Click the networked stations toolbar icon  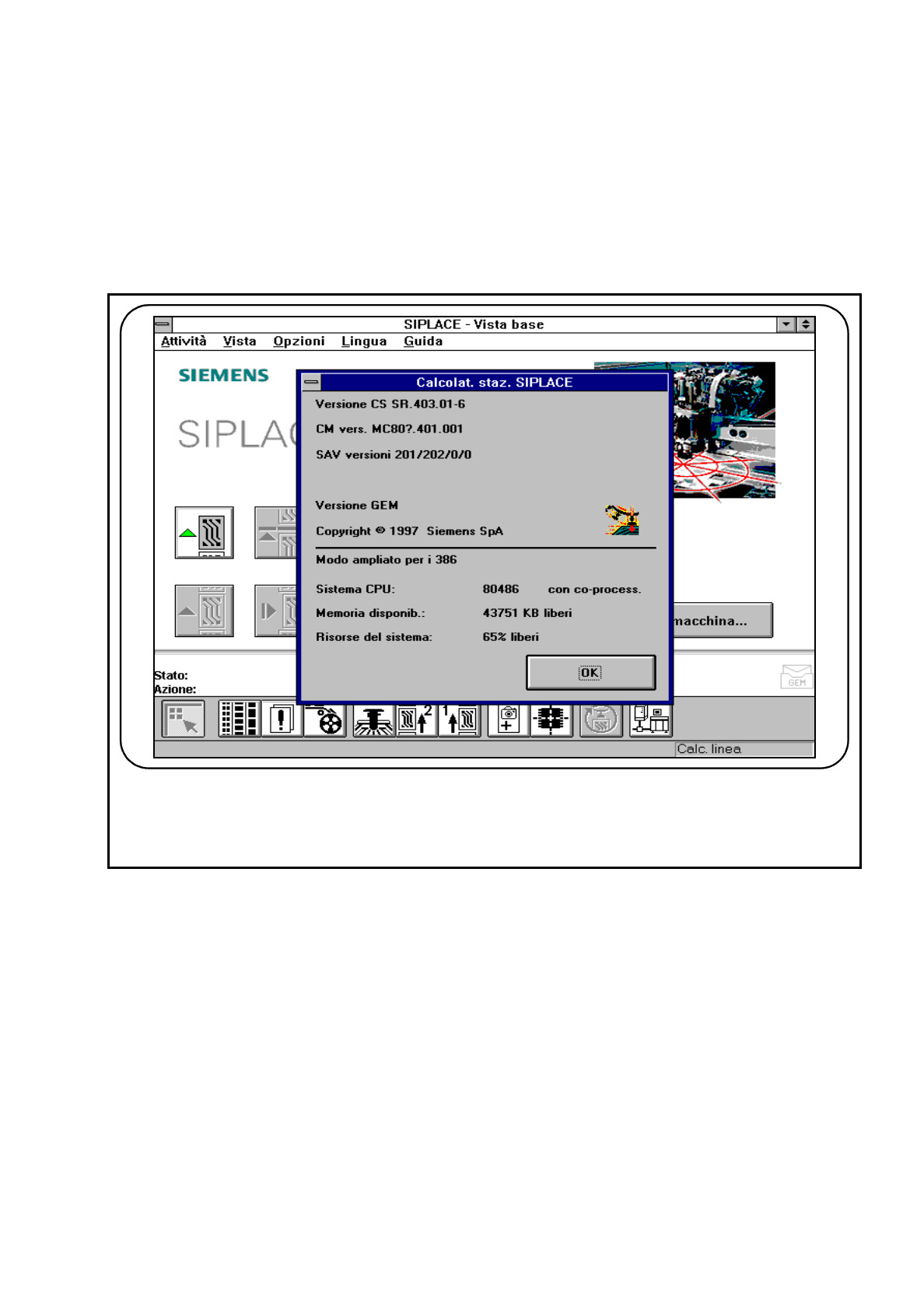(x=650, y=719)
